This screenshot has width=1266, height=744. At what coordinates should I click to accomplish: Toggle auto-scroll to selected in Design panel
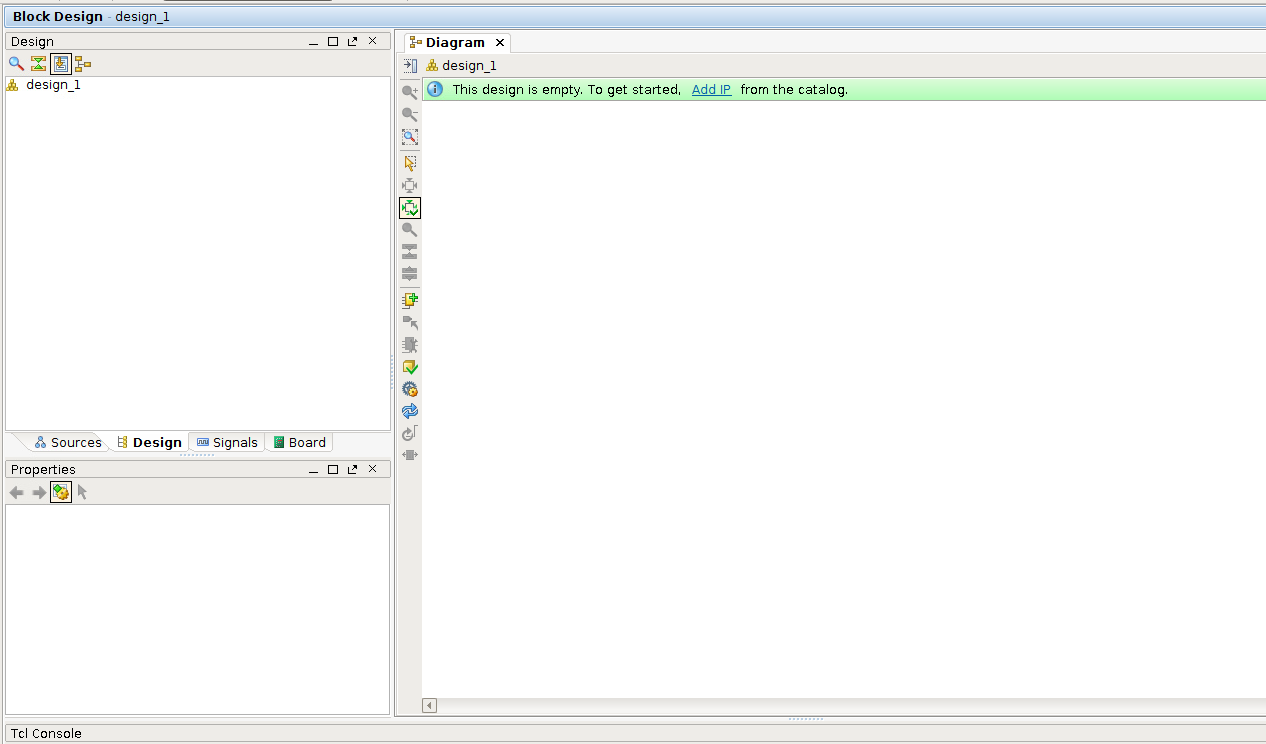pyautogui.click(x=61, y=64)
